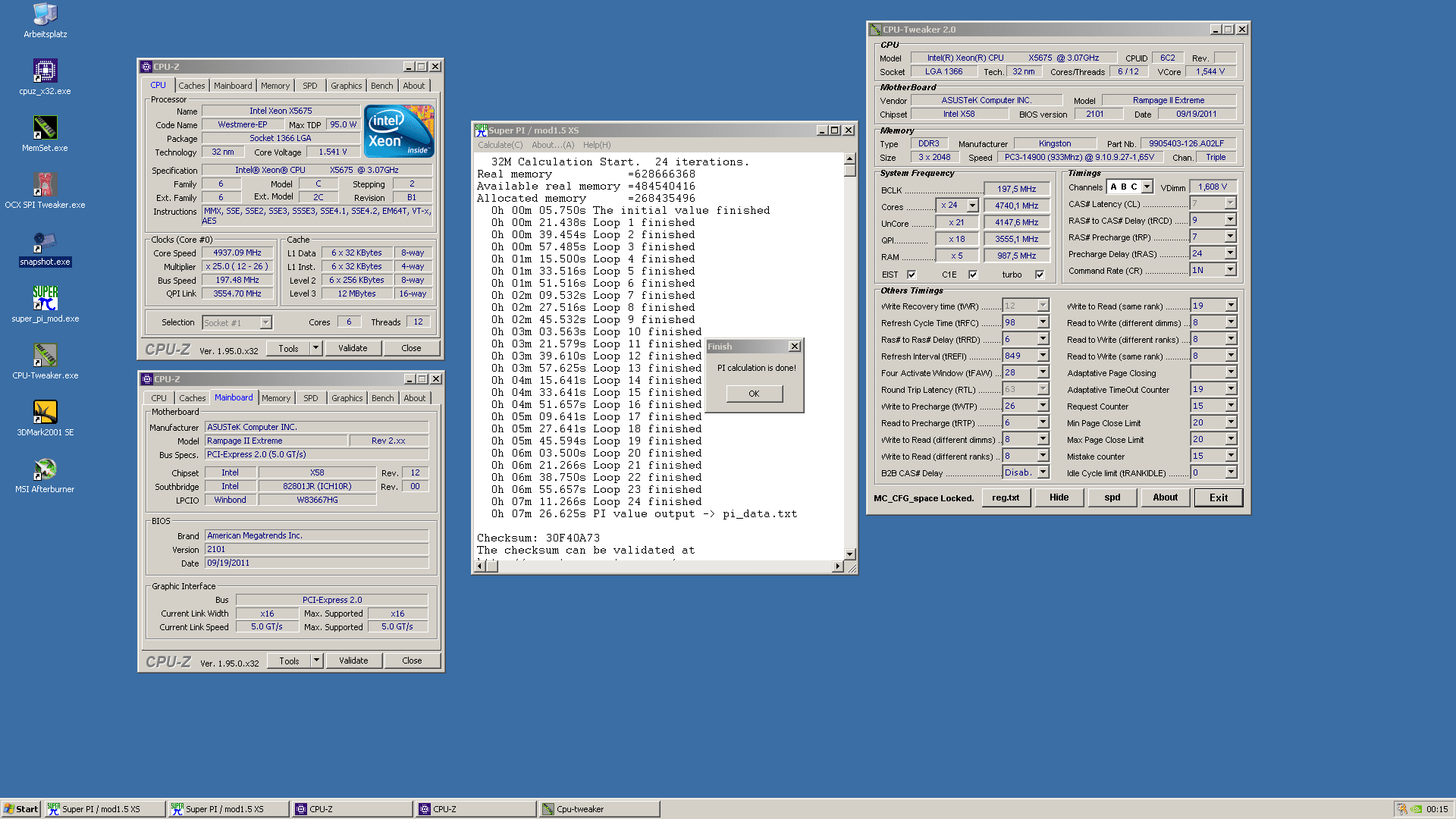Open the Tools dropdown arrow in top CPU-Z
The image size is (1456, 819).
tap(316, 348)
